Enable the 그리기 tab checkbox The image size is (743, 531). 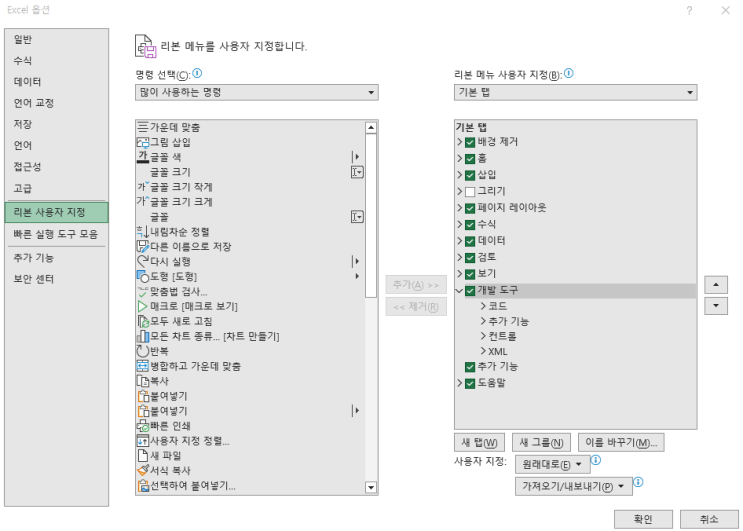pos(470,191)
